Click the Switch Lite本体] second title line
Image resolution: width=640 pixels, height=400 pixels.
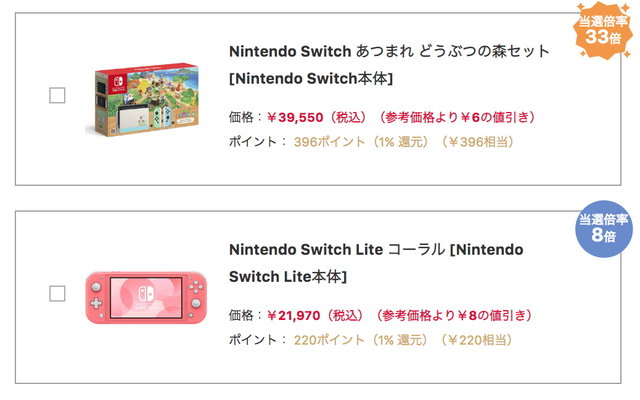[288, 276]
